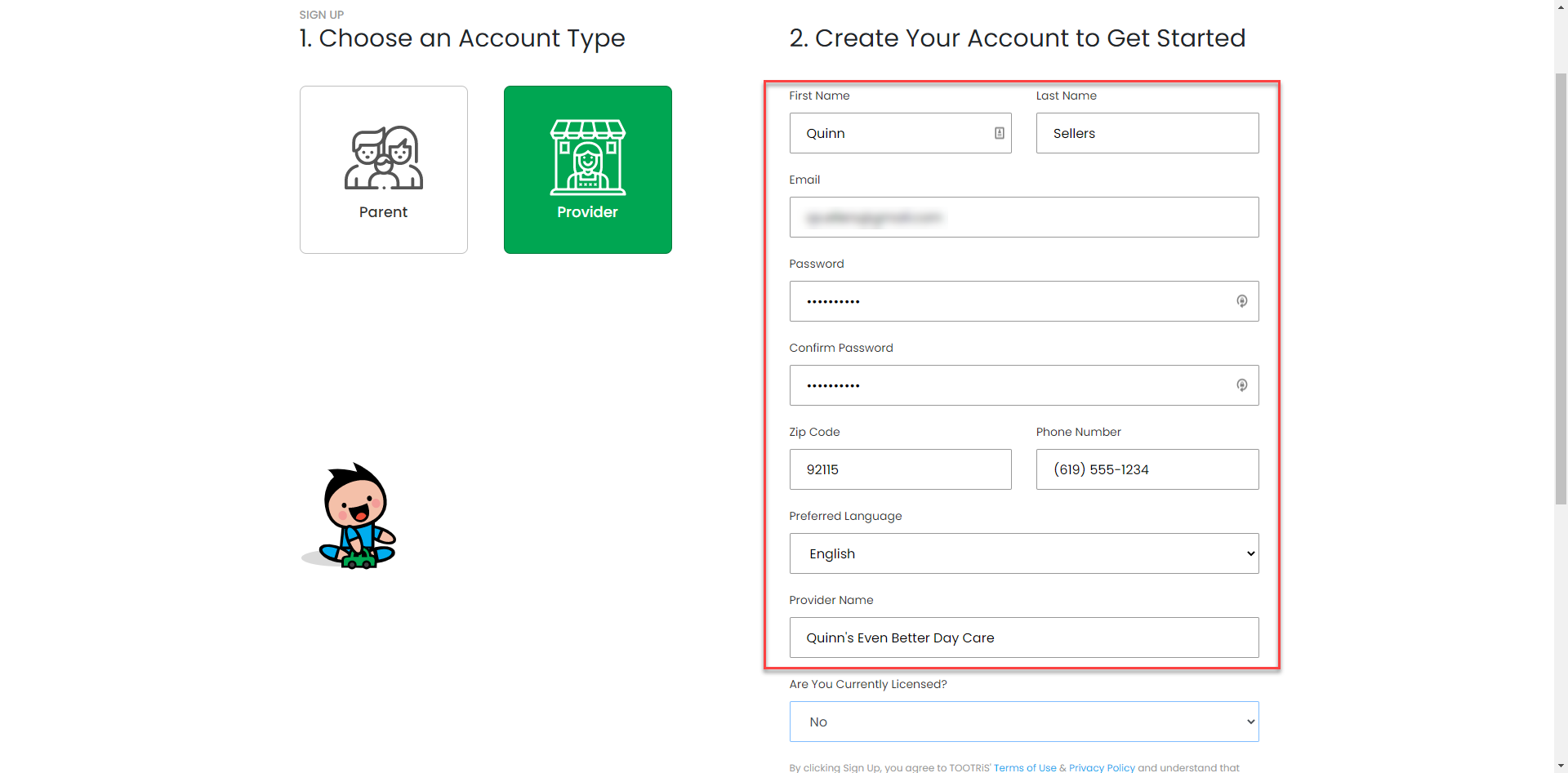Edit the Provider Name field
1568x773 pixels.
(x=1023, y=638)
